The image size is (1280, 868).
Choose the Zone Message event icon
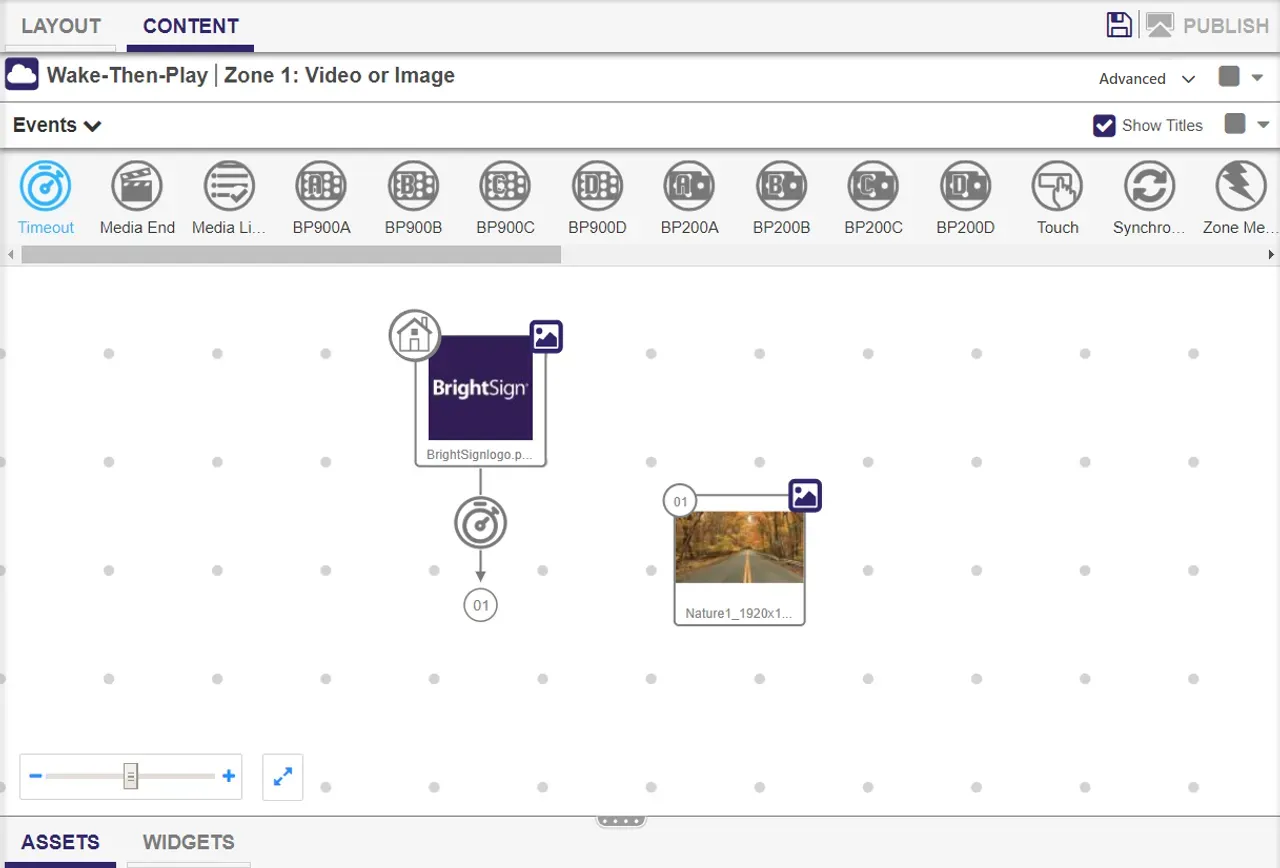1241,186
